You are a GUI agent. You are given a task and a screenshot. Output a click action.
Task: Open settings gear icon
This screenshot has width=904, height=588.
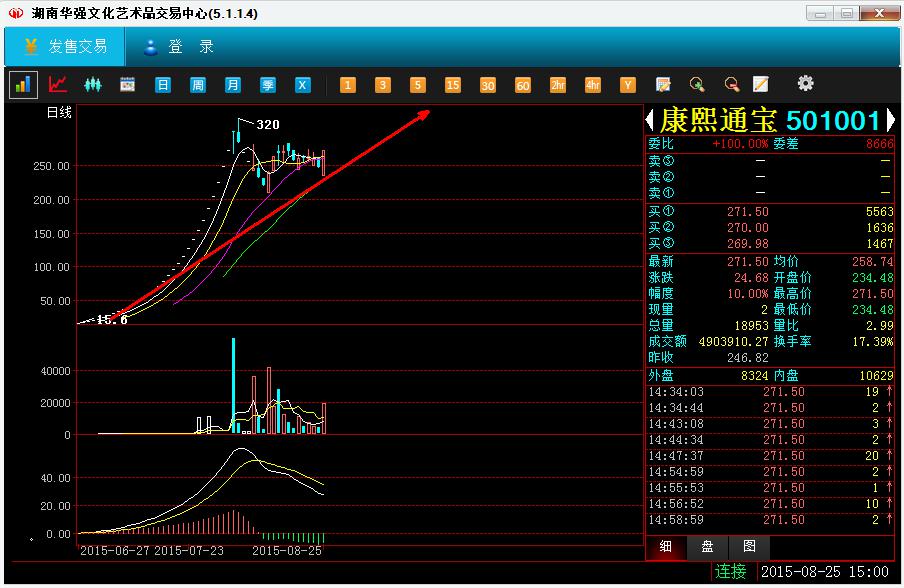tap(805, 84)
